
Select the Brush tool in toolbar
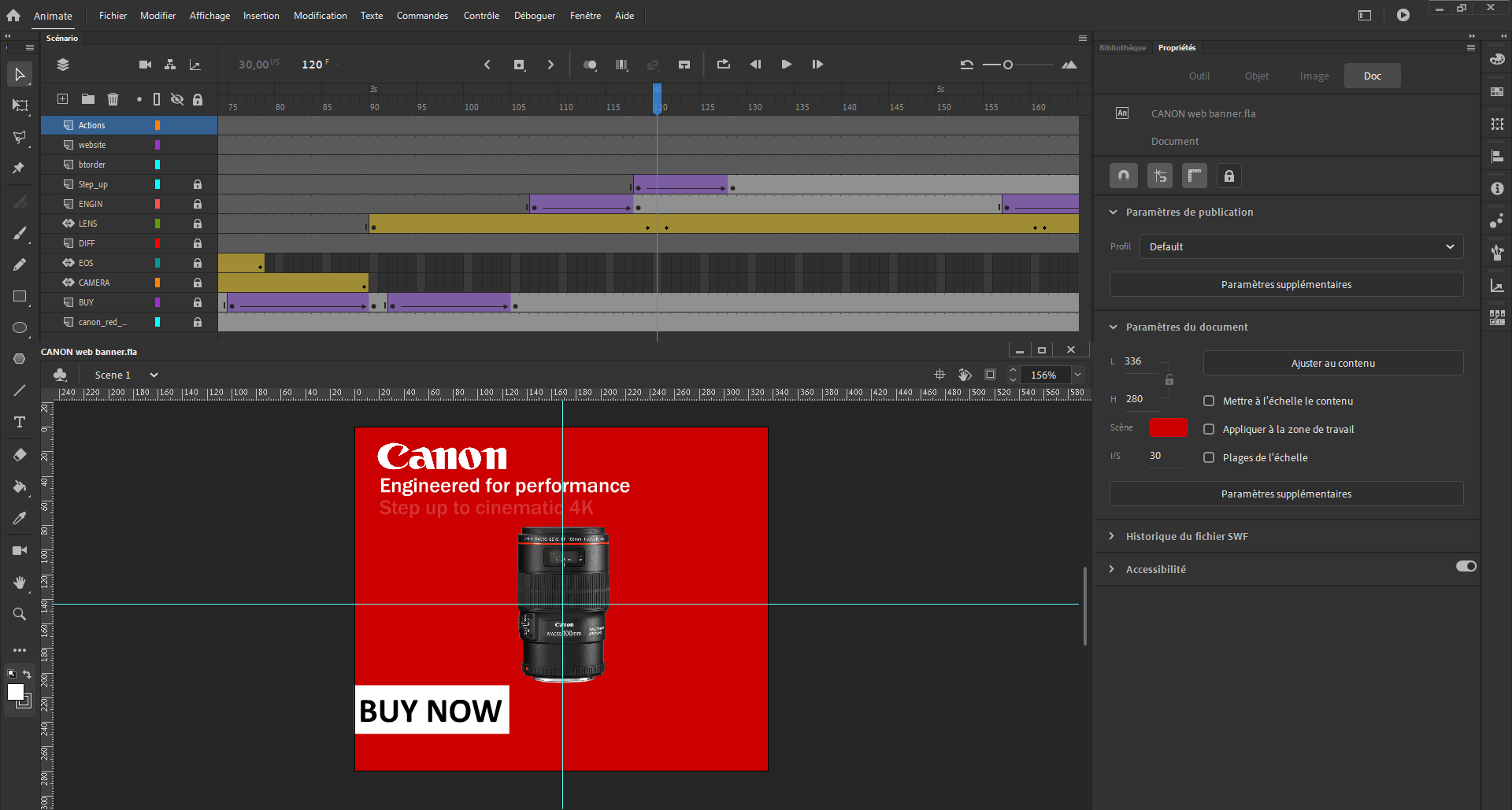tap(20, 233)
